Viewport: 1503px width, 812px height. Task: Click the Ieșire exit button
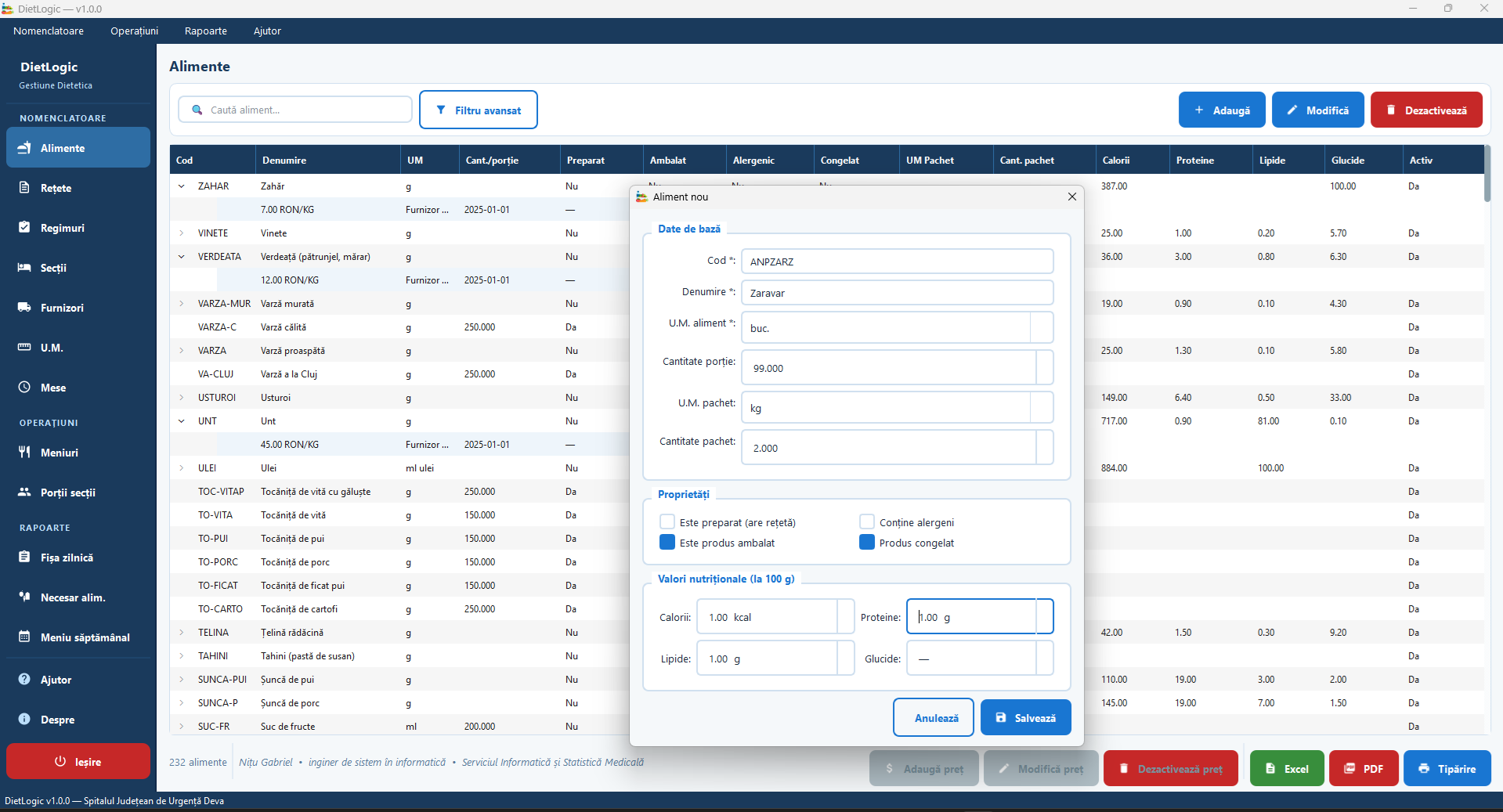78,761
